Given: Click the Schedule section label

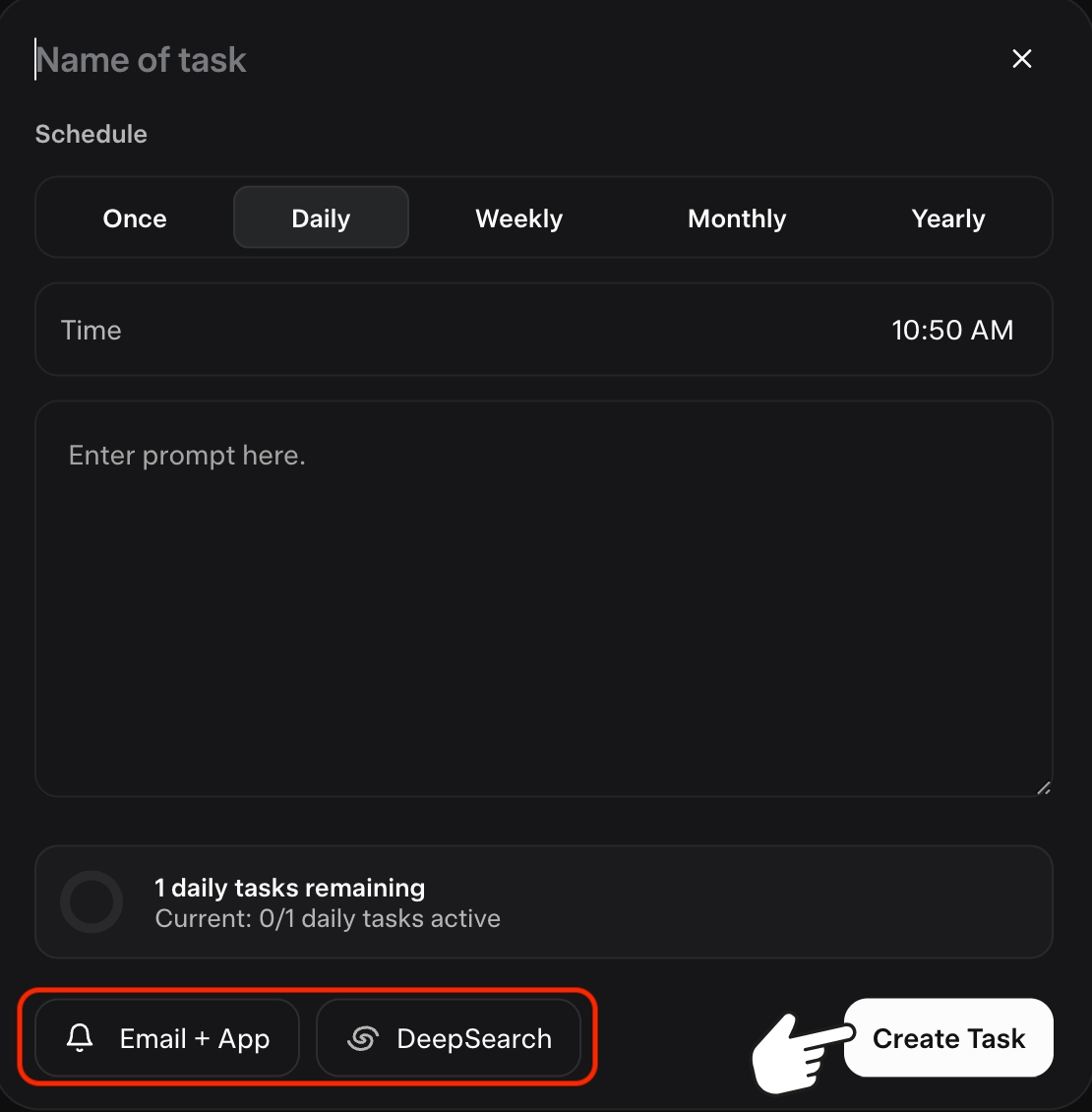Looking at the screenshot, I should [x=91, y=134].
